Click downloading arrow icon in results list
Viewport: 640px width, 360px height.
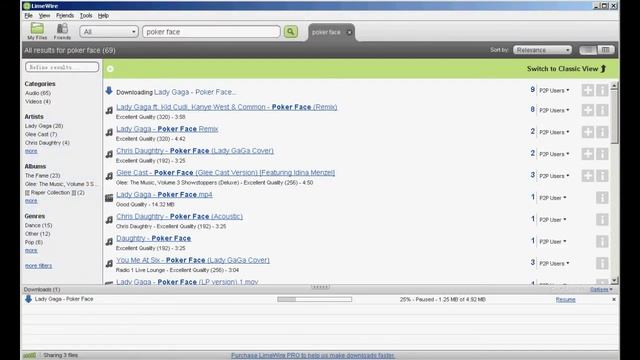coord(109,91)
